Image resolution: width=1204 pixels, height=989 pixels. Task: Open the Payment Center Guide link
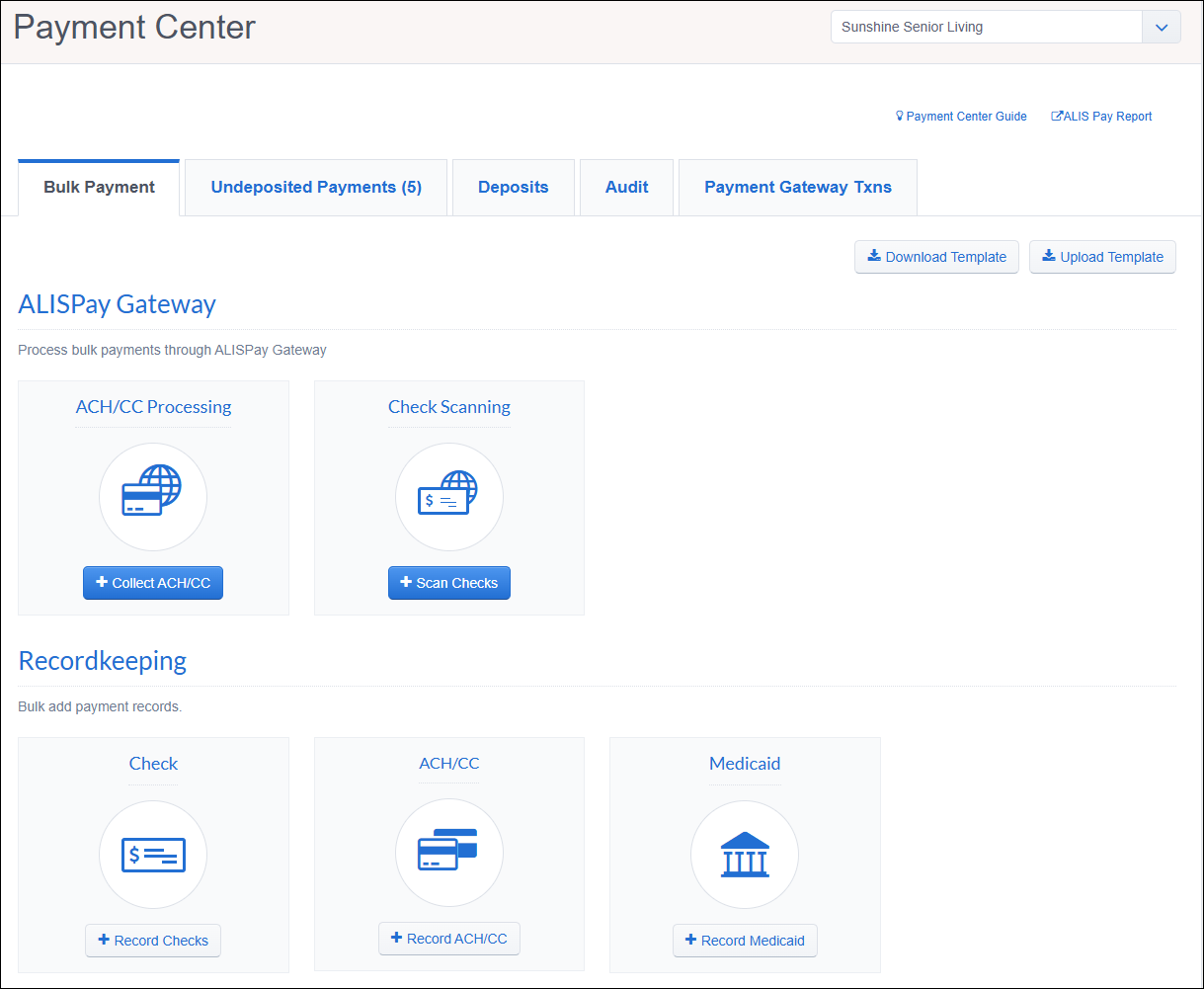click(x=961, y=117)
